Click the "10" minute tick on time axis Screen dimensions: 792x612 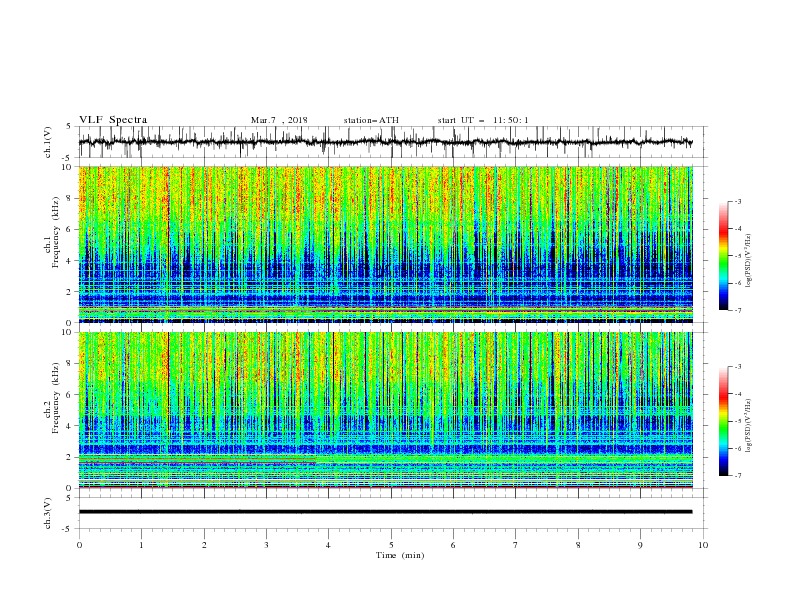click(703, 545)
